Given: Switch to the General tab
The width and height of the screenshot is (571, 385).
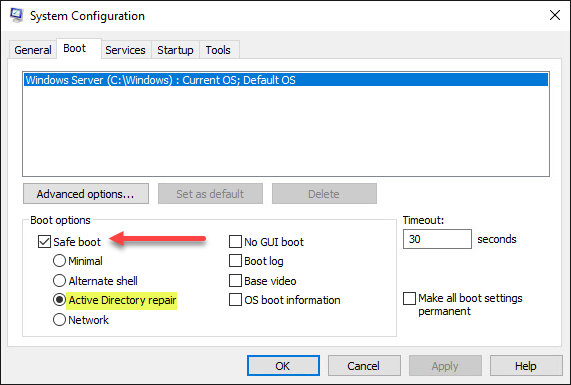Looking at the screenshot, I should coord(33,50).
